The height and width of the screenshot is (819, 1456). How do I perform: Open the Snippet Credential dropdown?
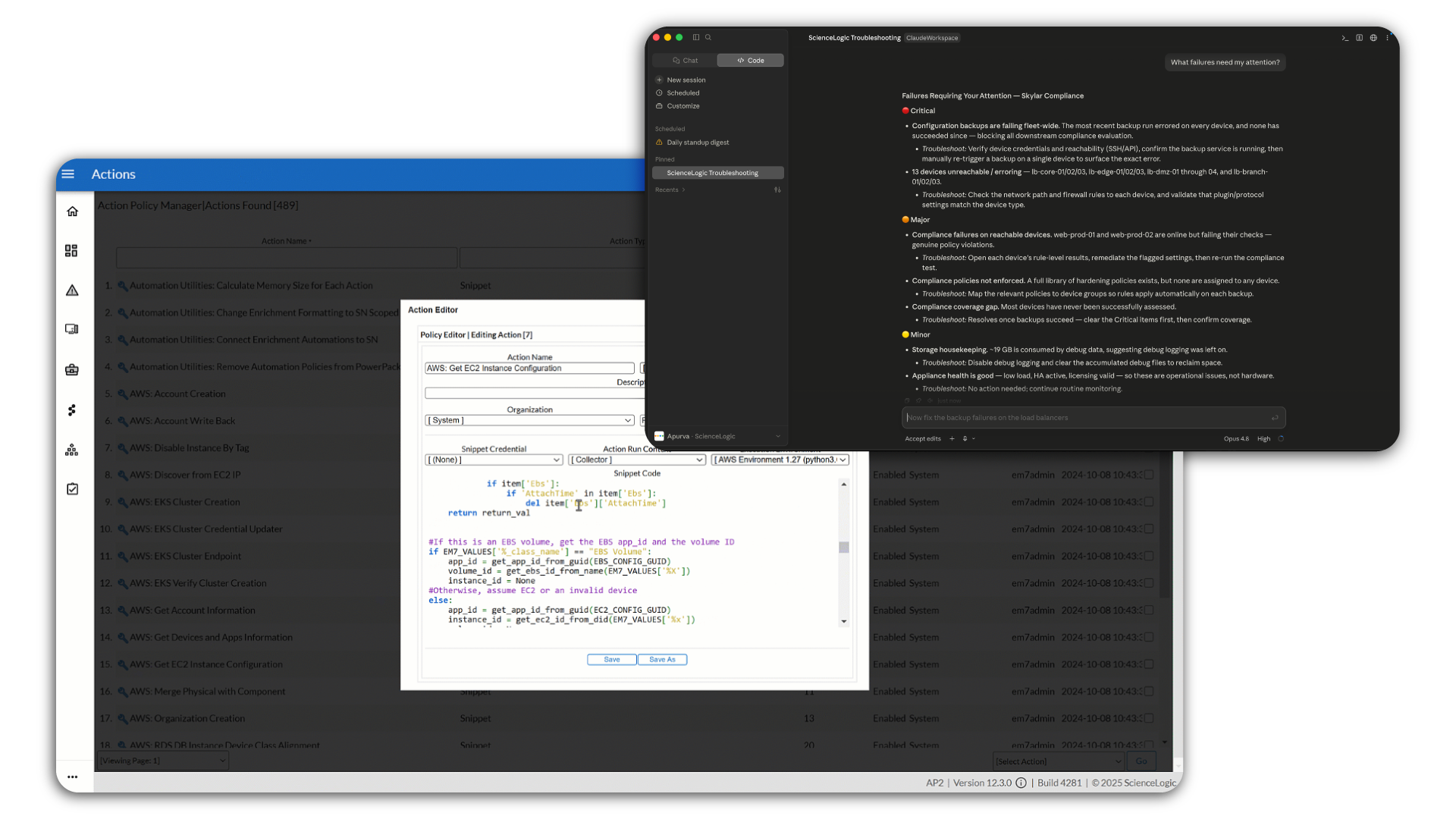coord(494,460)
